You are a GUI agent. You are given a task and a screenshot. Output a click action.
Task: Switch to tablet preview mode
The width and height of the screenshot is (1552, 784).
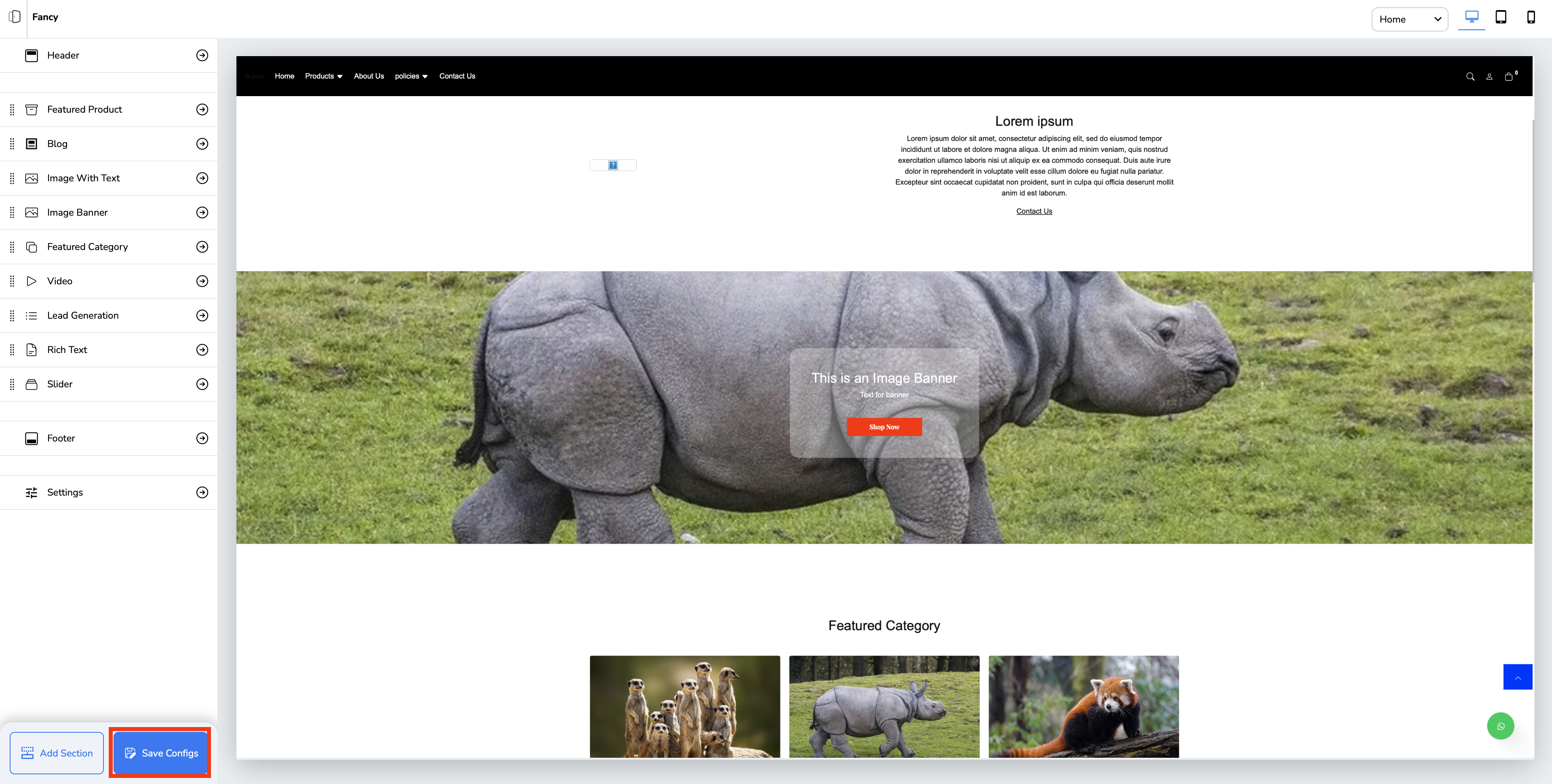point(1501,17)
